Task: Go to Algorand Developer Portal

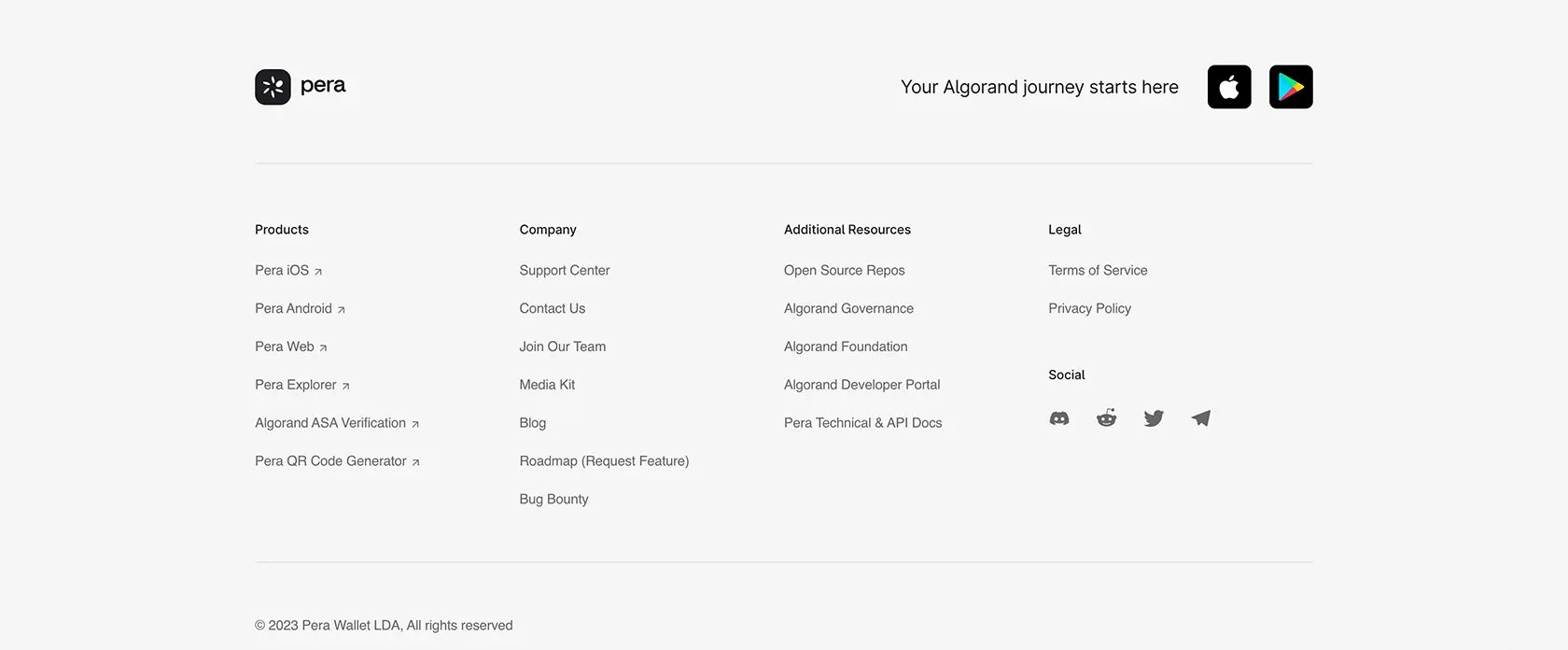Action: click(x=862, y=385)
